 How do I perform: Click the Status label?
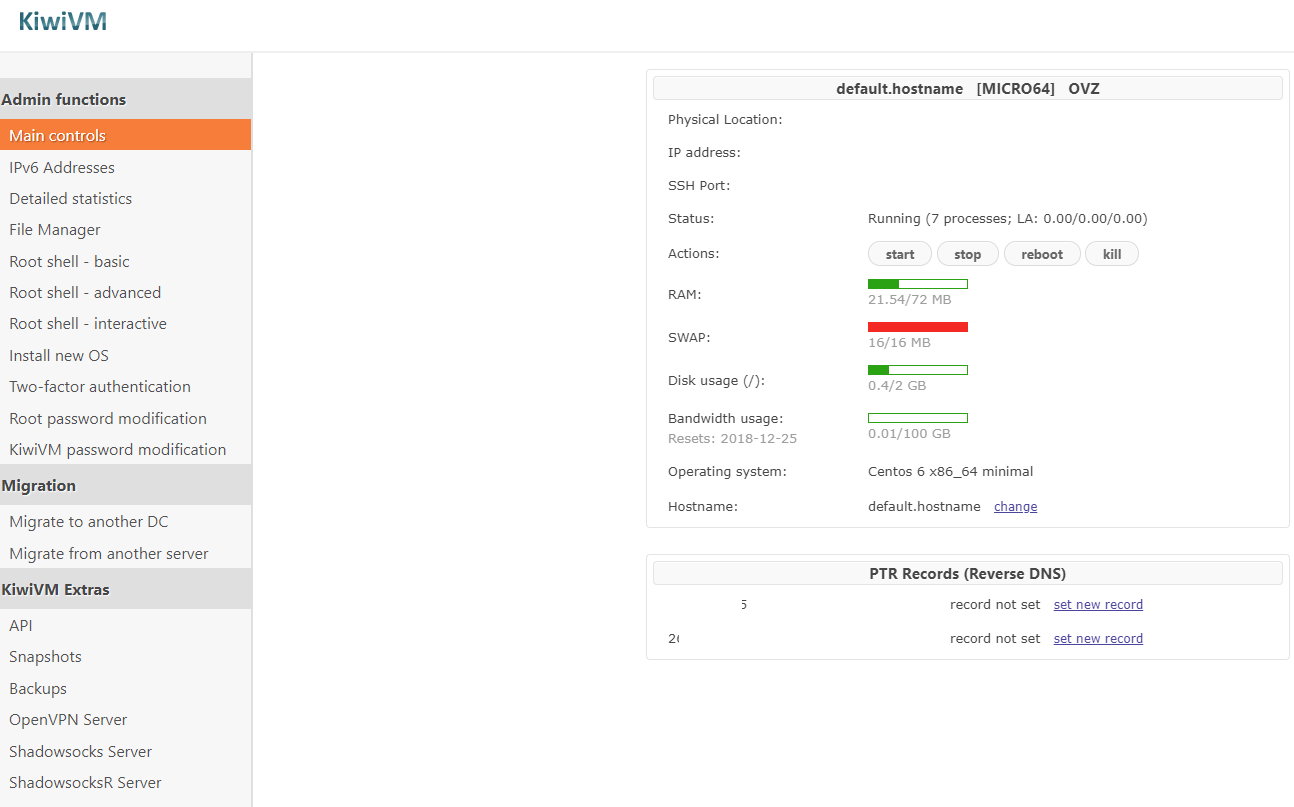[x=691, y=218]
